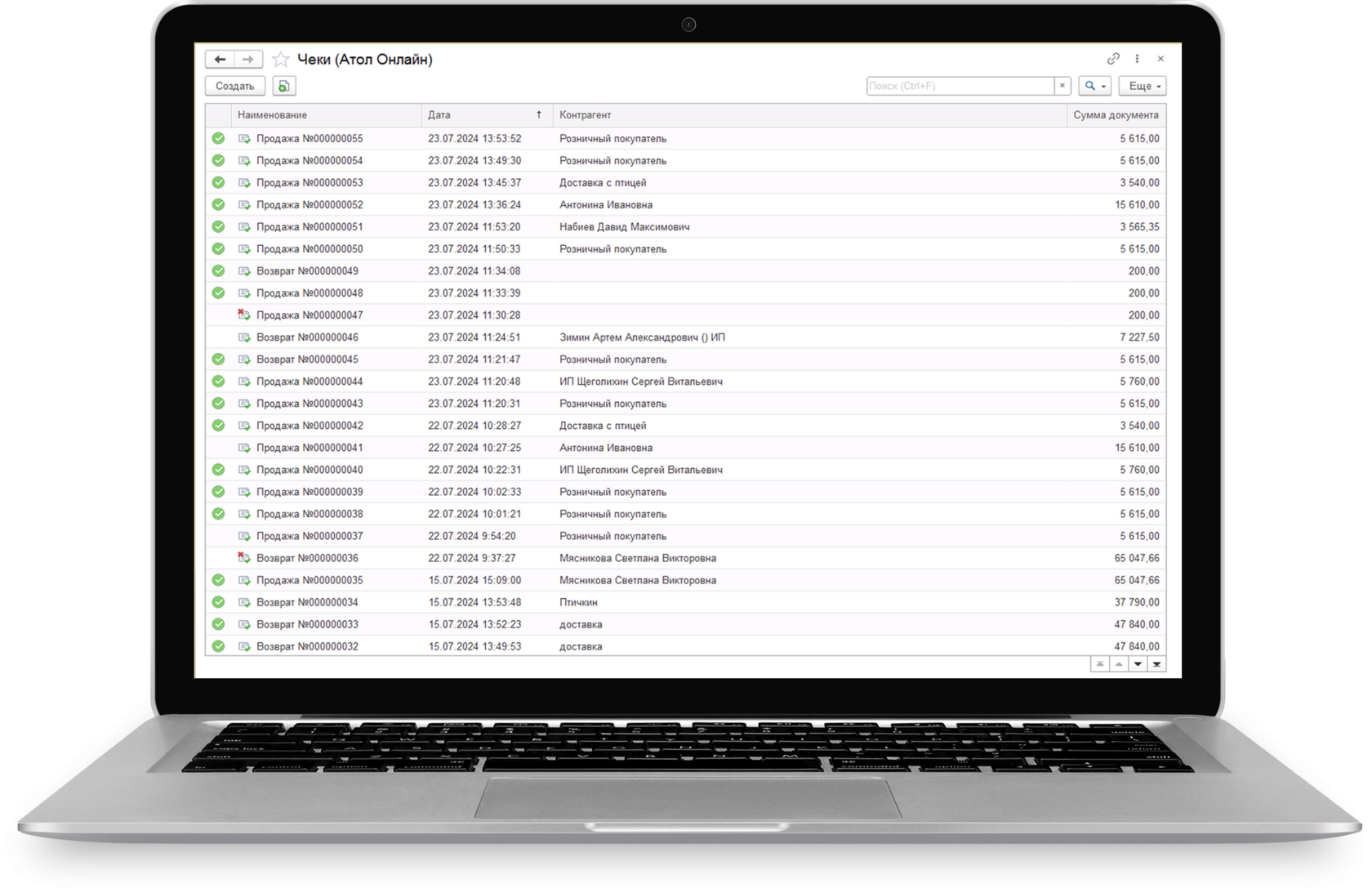Image resolution: width=1372 pixels, height=893 pixels.
Task: Open the three-dot window menu
Action: (x=1137, y=59)
